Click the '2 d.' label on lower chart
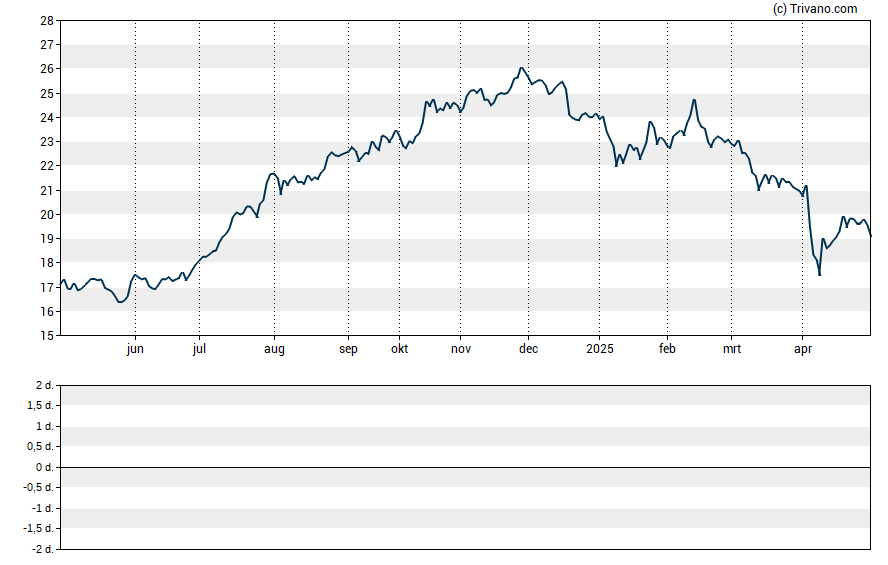The height and width of the screenshot is (565, 888). pos(45,386)
